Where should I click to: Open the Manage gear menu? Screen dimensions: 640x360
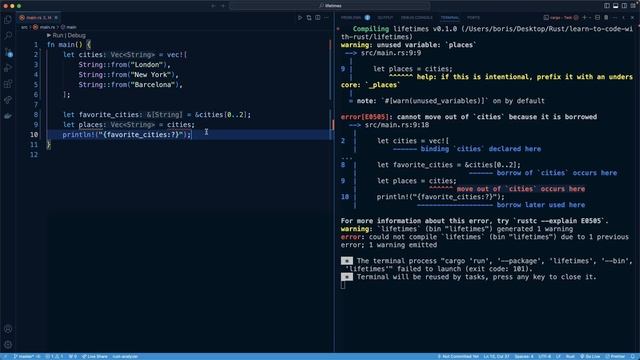8,344
